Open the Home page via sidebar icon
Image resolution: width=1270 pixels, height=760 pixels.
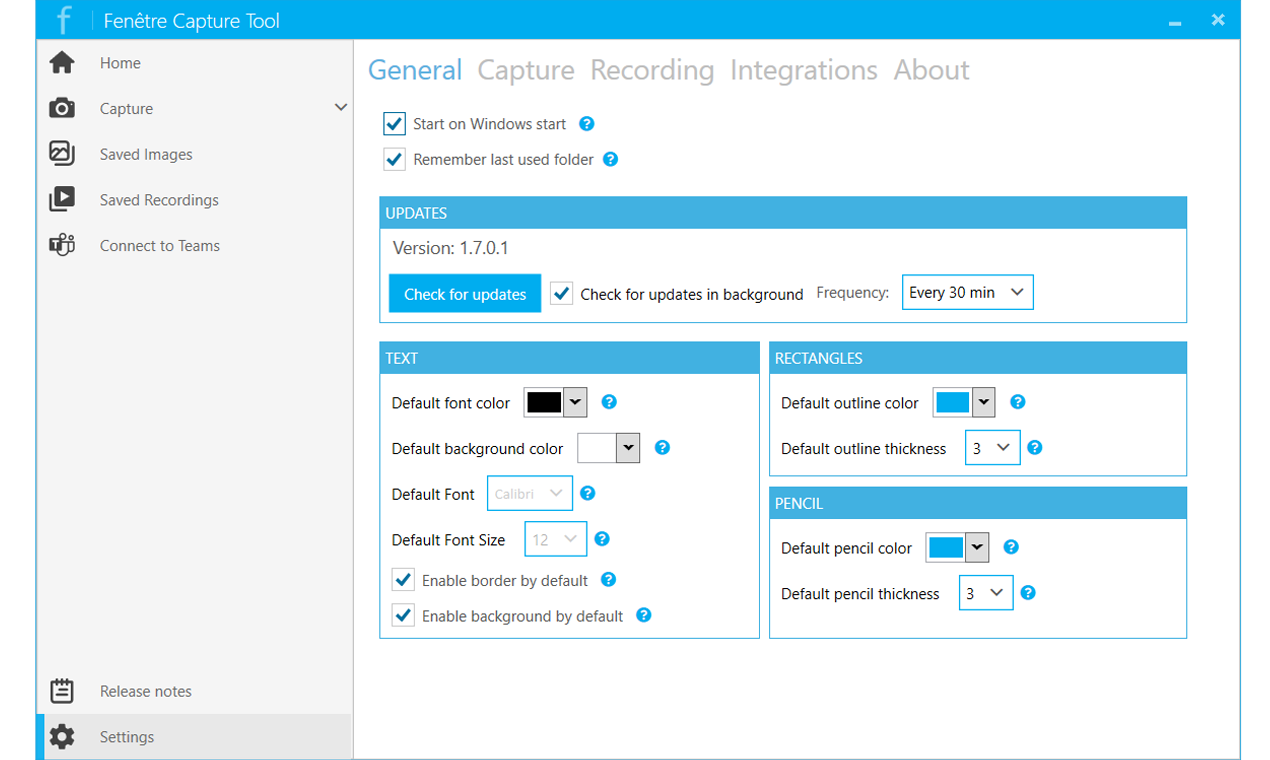[x=62, y=62]
